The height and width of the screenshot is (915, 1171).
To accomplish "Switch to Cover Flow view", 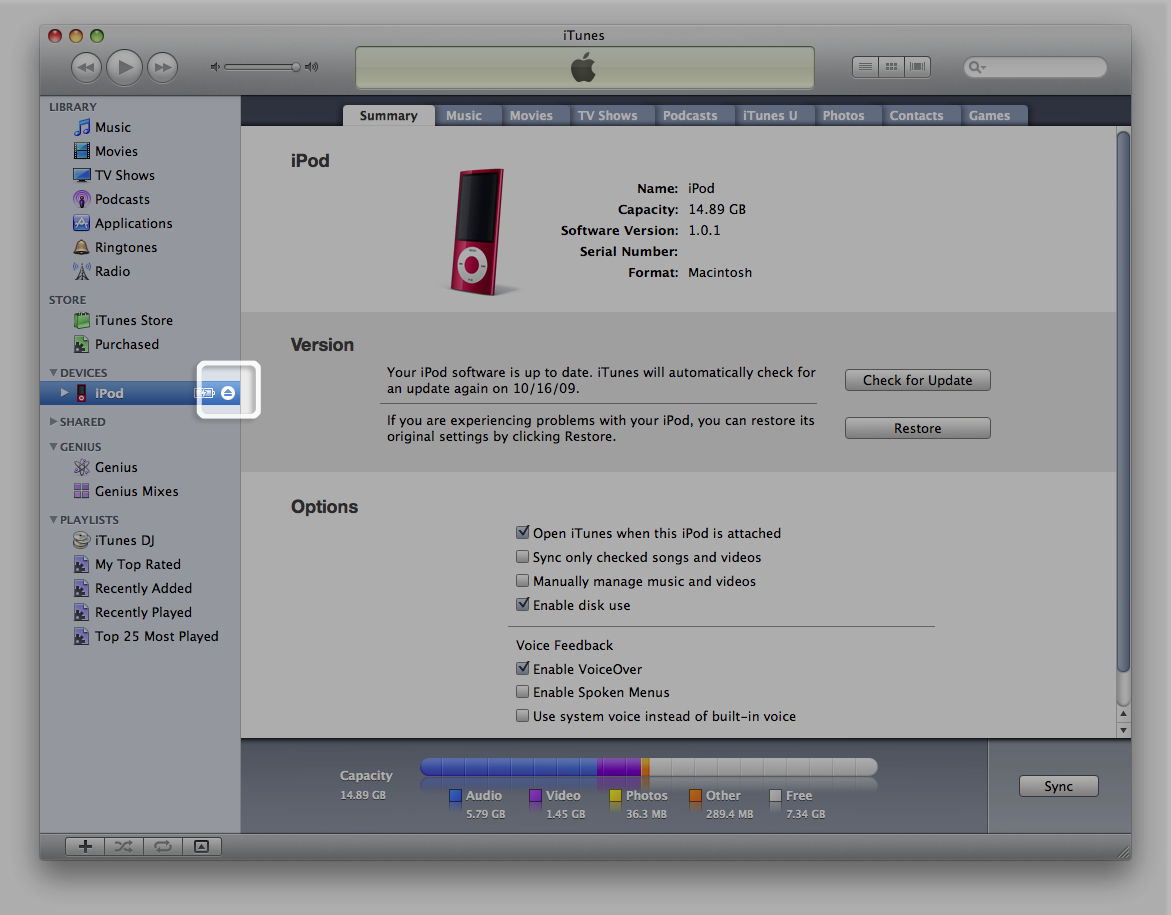I will (x=917, y=67).
